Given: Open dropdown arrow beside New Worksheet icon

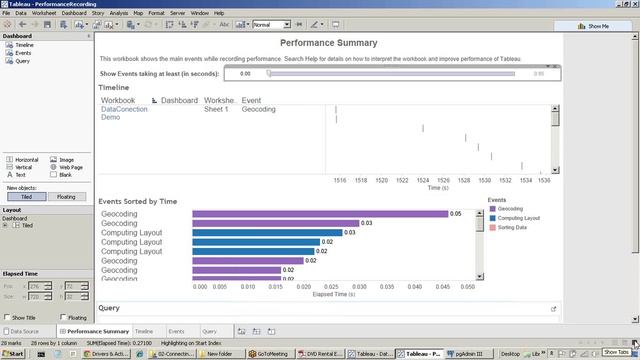Looking at the screenshot, I should [x=87, y=24].
